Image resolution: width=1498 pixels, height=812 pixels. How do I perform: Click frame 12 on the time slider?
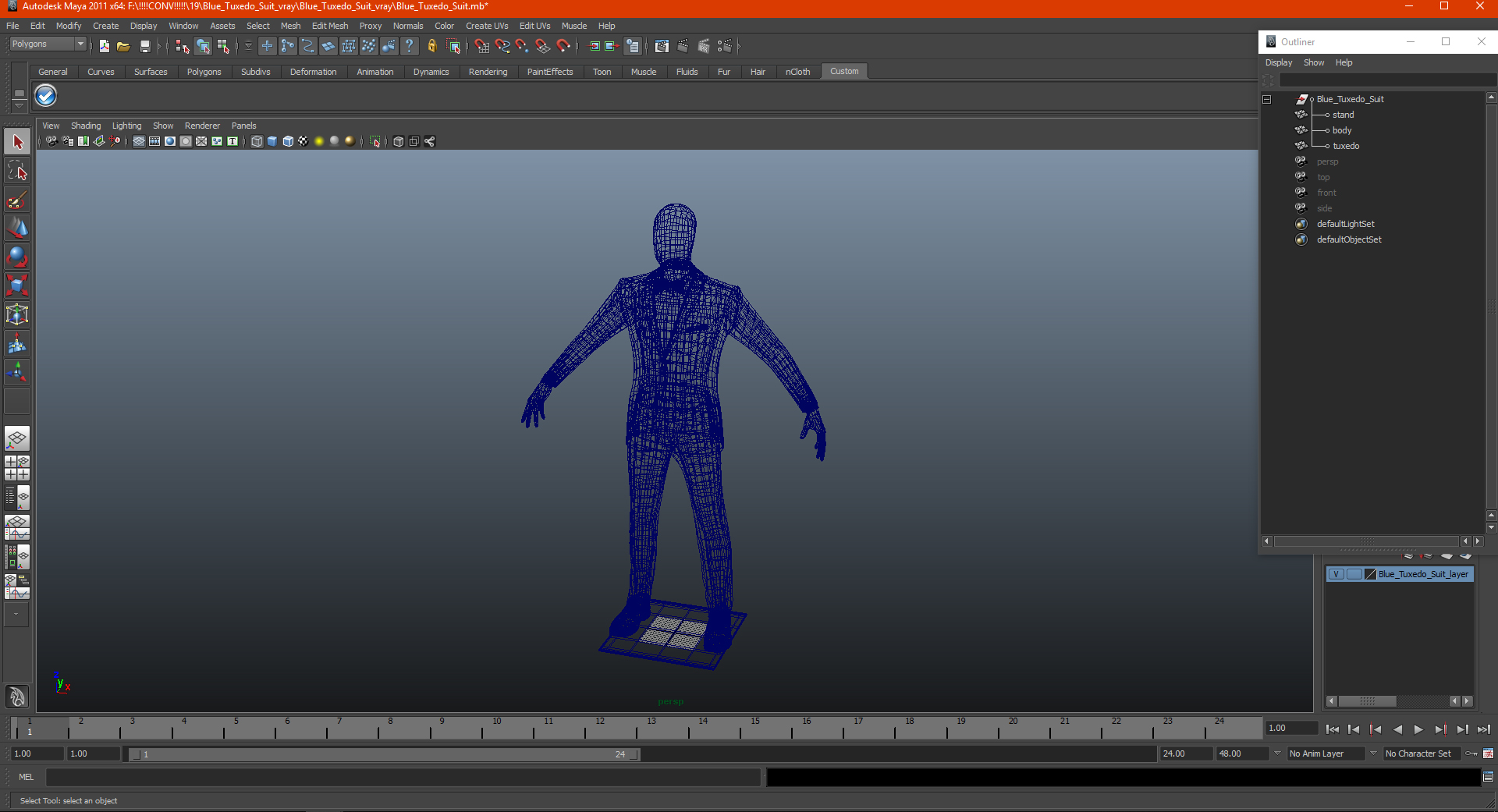(600, 728)
